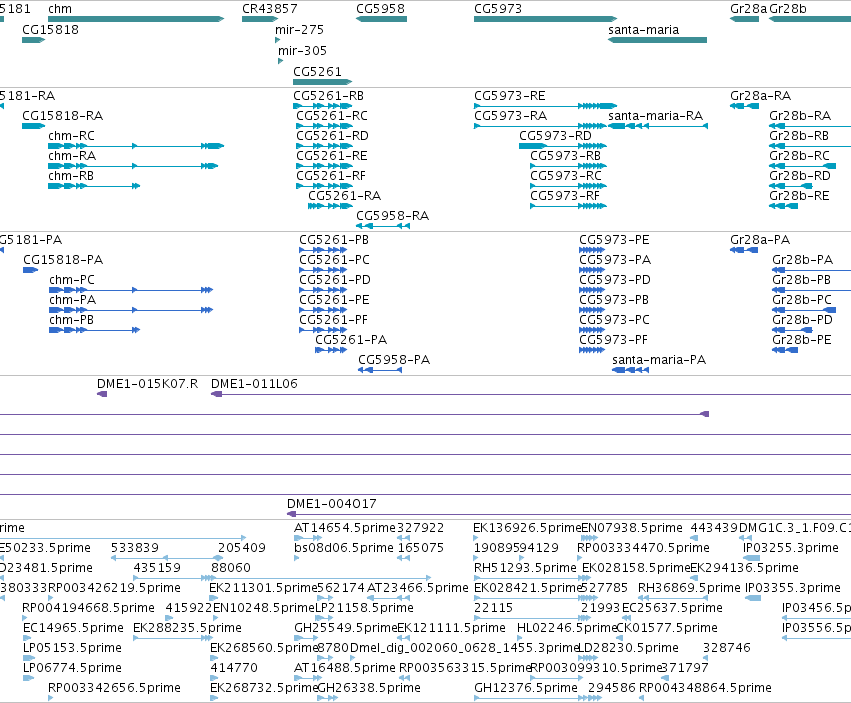Viewport: 851px width, 703px height.
Task: Select the CG5973 gene feature
Action: 545,19
